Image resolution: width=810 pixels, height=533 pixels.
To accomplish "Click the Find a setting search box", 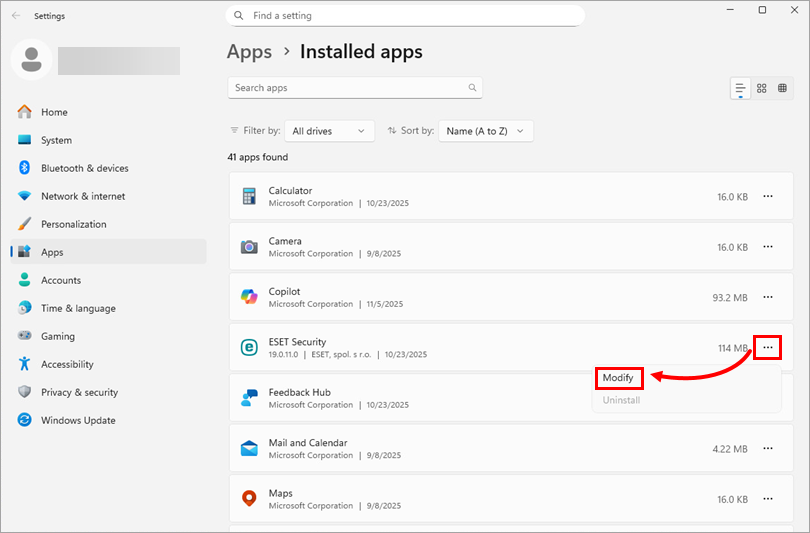I will coord(405,16).
